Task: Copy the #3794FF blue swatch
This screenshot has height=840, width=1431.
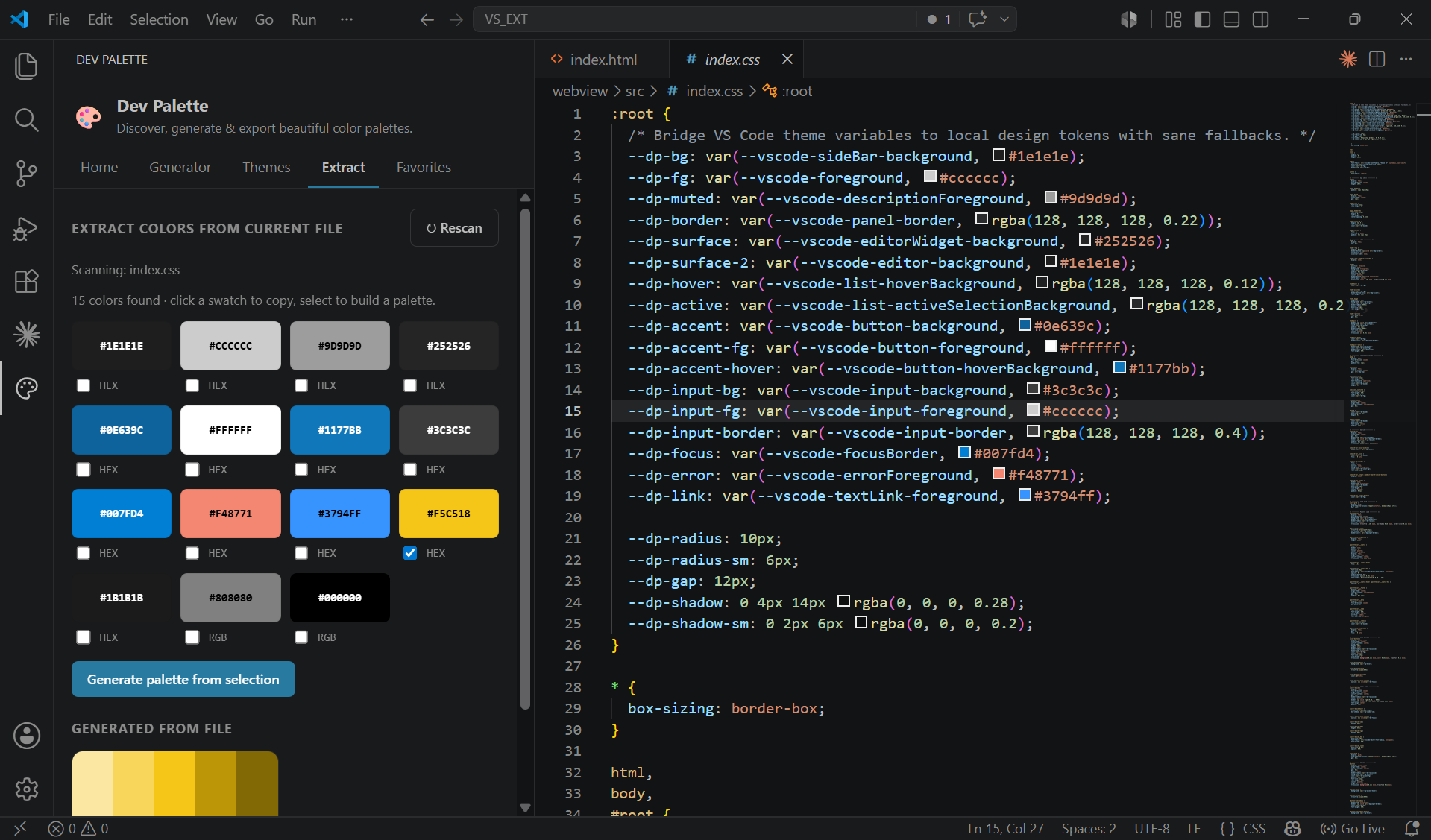Action: [340, 514]
